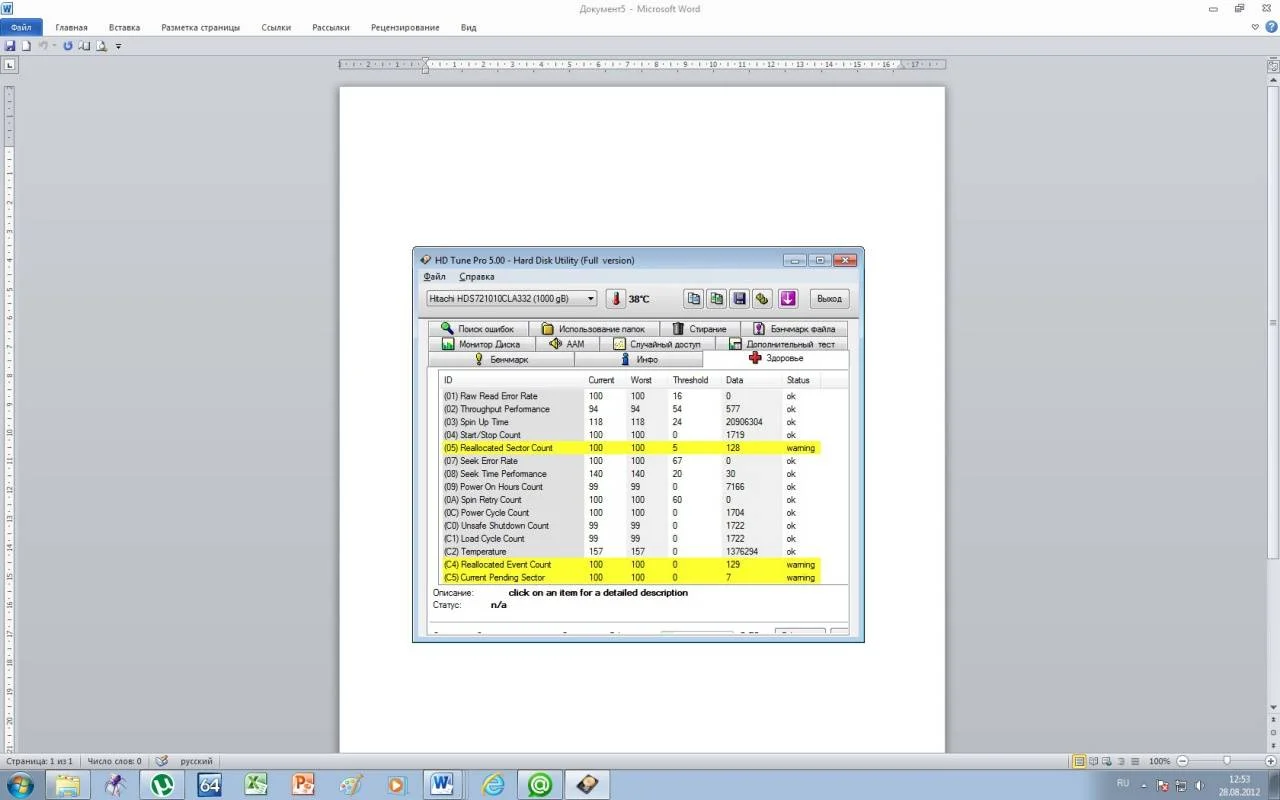Open the Ссылки ribbon tab
The height and width of the screenshot is (800, 1280).
pos(277,28)
